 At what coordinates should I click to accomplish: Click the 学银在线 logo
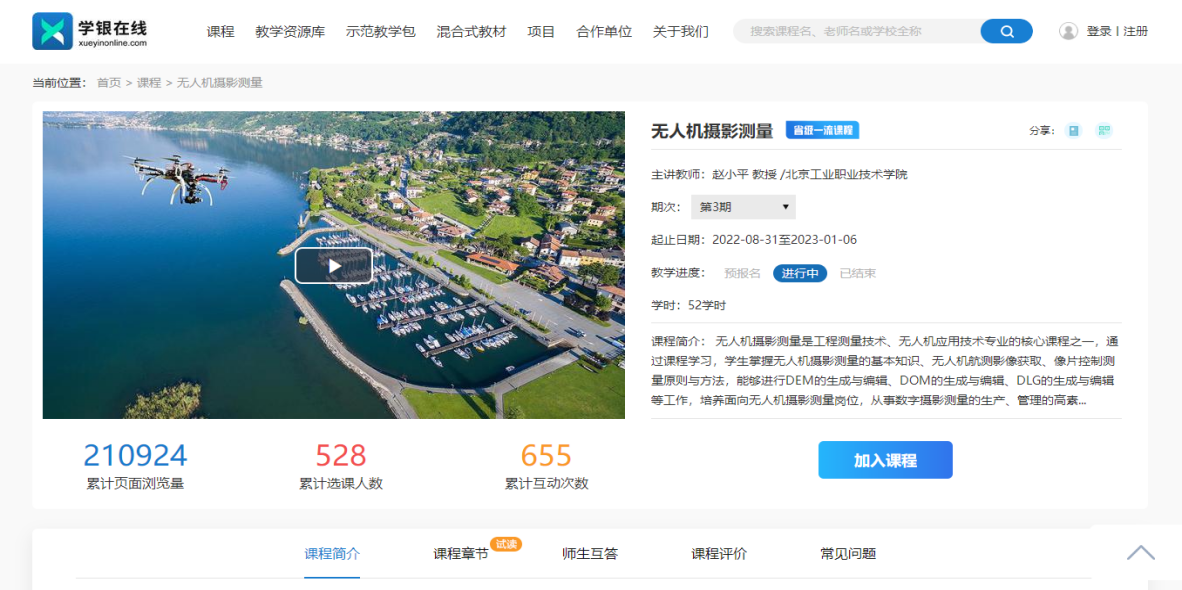tap(90, 31)
